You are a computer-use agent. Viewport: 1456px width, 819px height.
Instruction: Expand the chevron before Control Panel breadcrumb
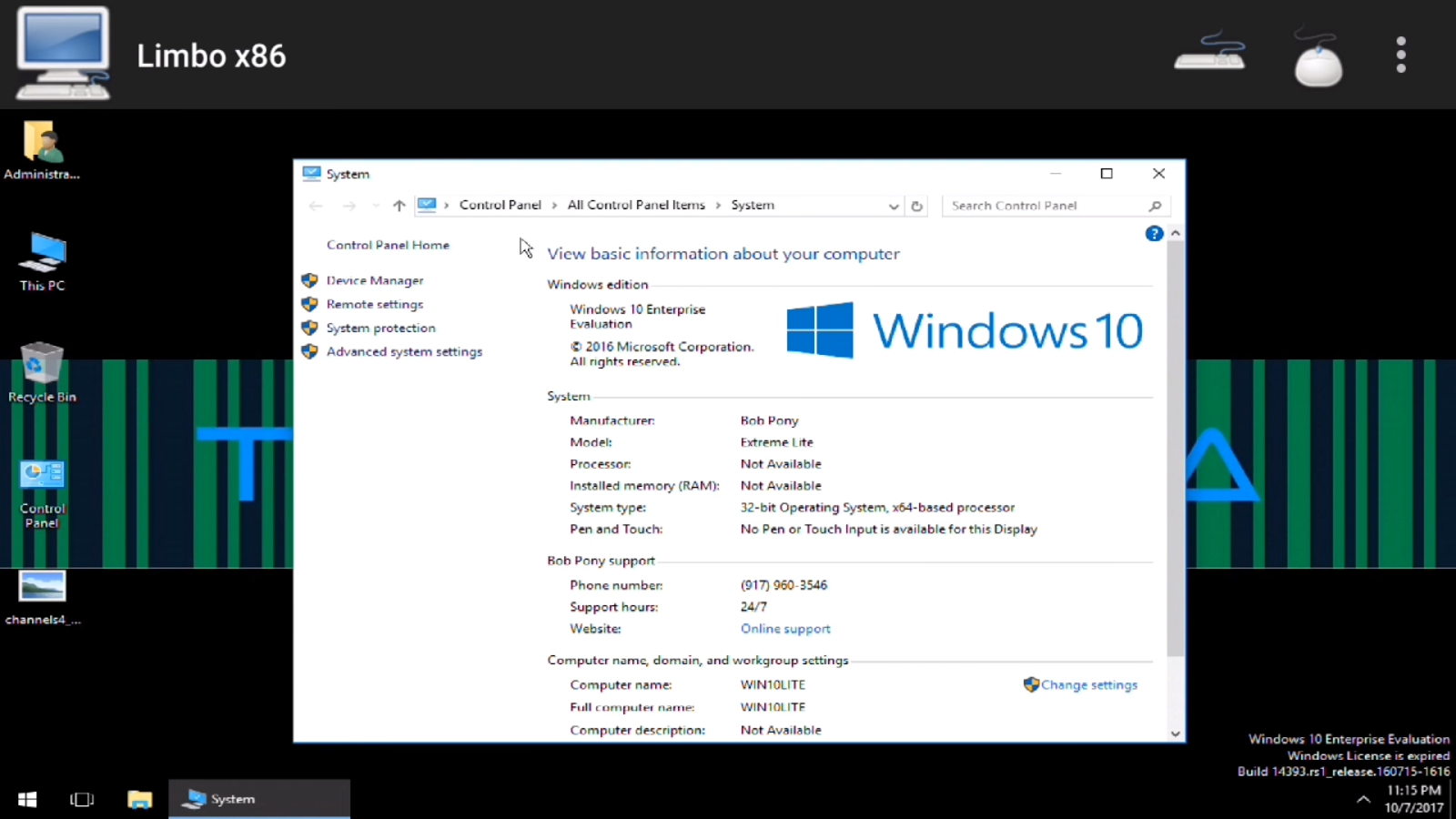pos(447,206)
